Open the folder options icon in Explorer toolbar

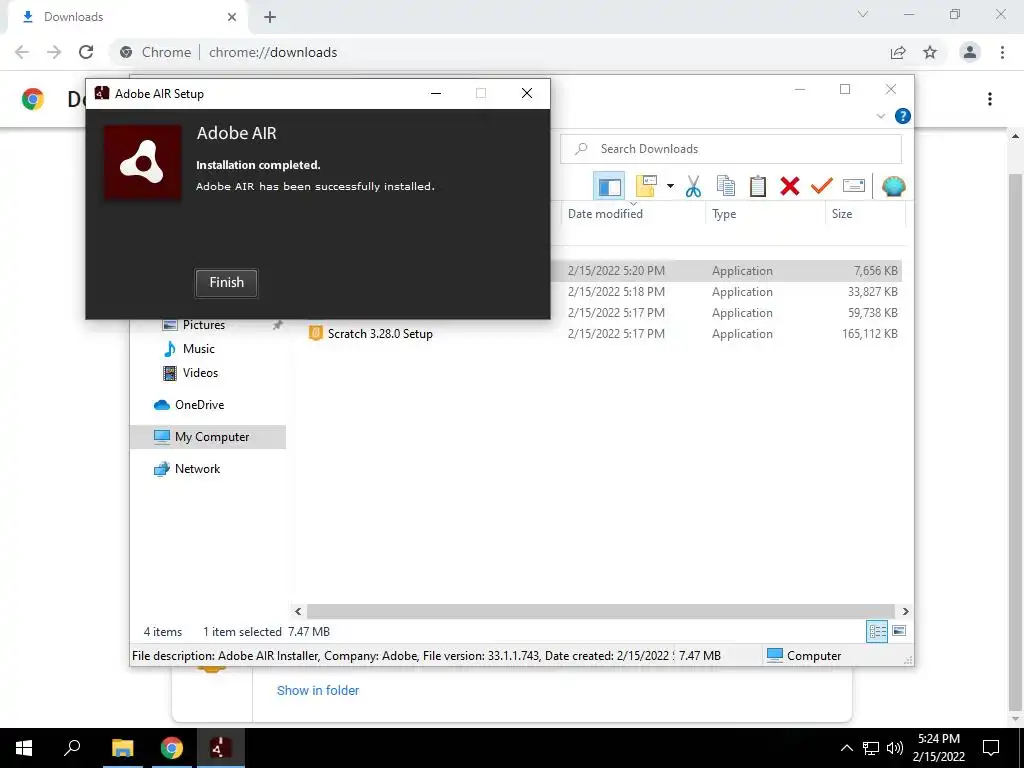tap(646, 186)
